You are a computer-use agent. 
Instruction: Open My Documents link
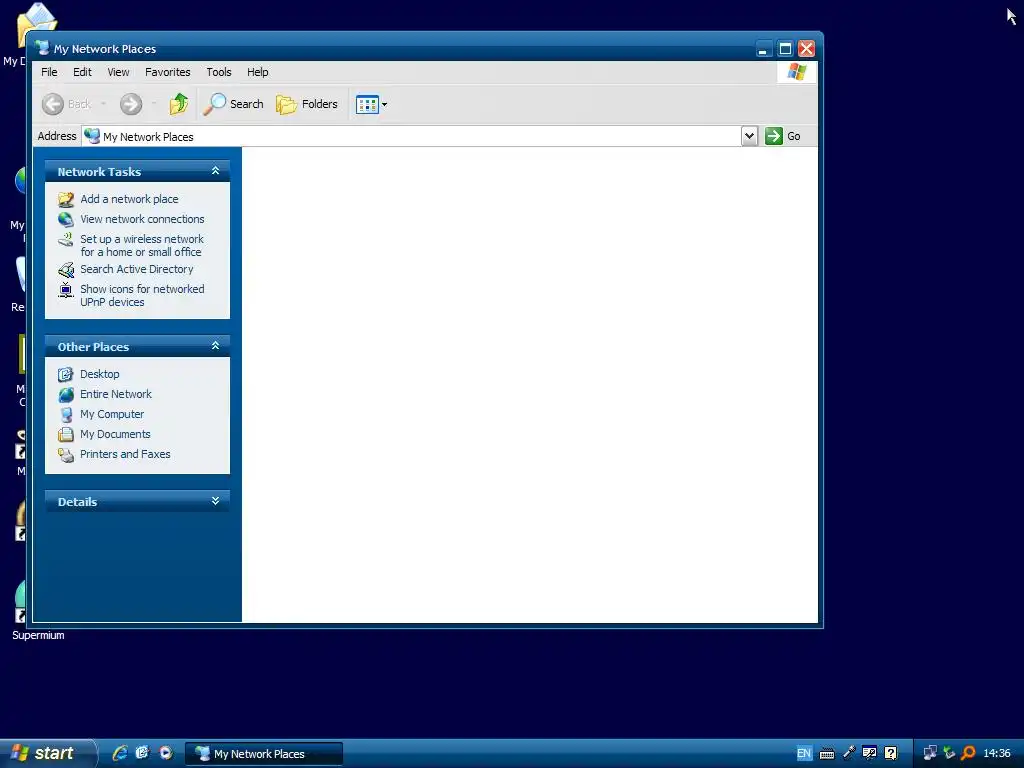115,434
